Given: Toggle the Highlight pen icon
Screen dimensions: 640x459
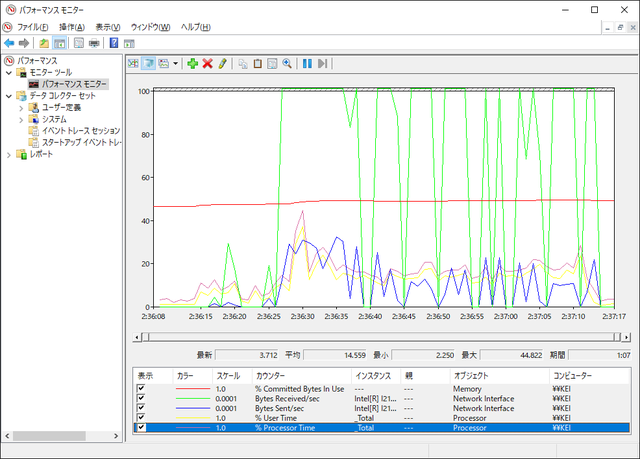Looking at the screenshot, I should pyautogui.click(x=222, y=64).
